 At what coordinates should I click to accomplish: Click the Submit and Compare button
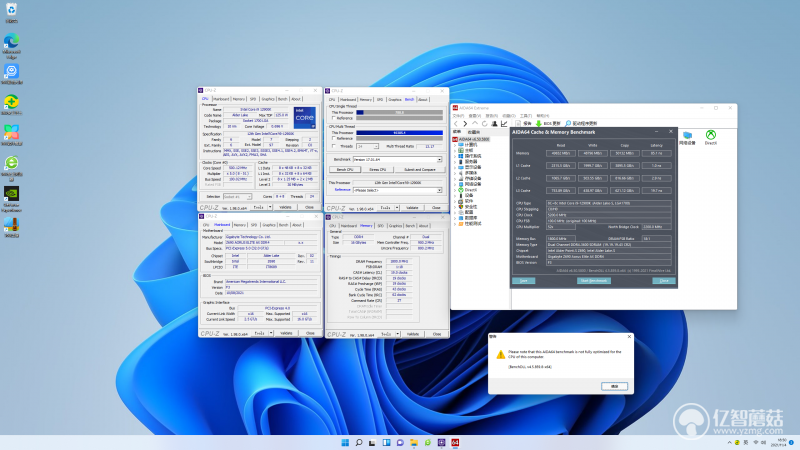pyautogui.click(x=420, y=169)
